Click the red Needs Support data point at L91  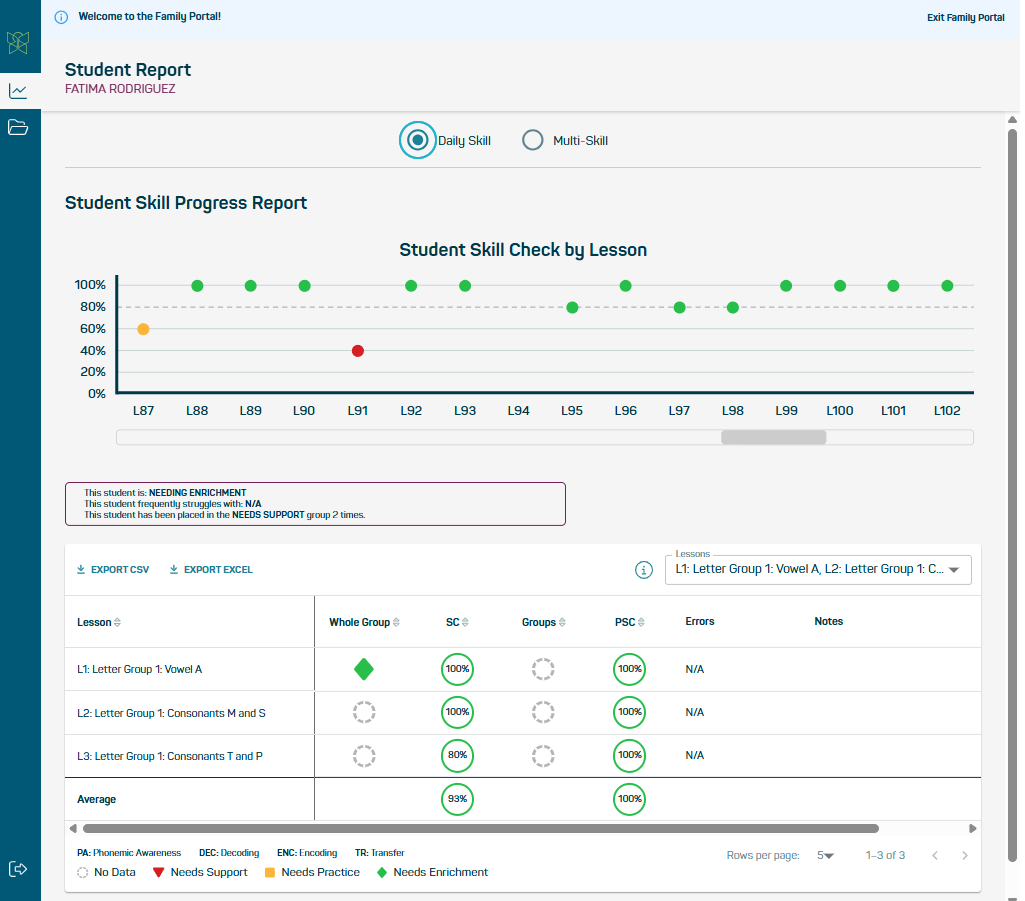point(357,350)
